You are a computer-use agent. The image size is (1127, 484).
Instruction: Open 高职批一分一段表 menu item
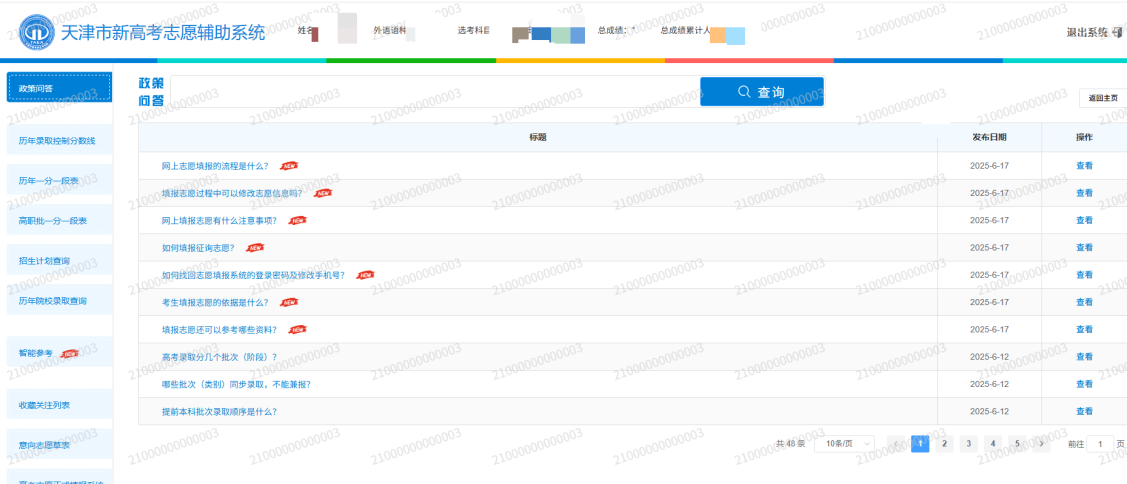[x=59, y=220]
